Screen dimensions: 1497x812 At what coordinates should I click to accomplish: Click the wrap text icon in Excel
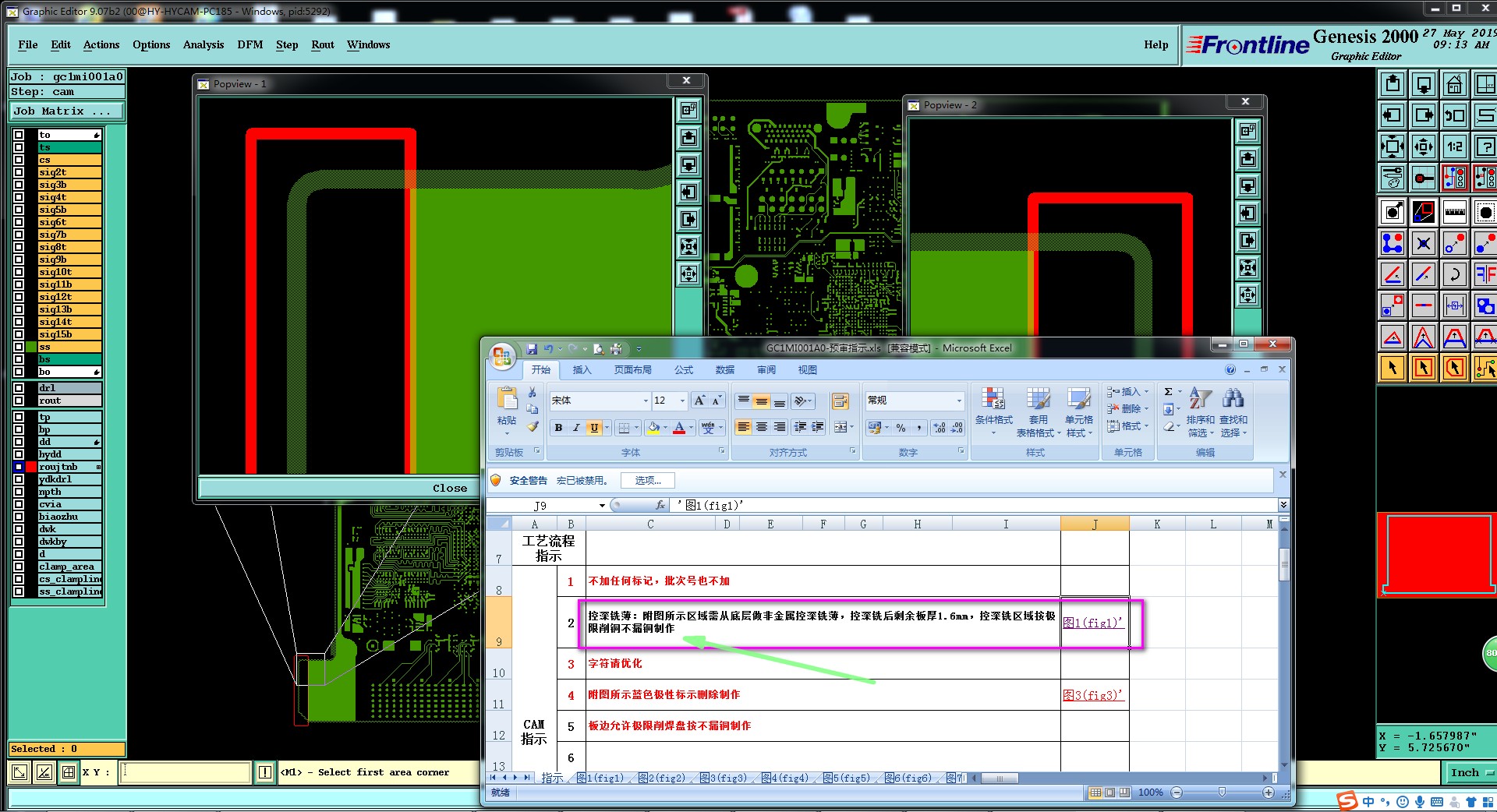tap(840, 401)
